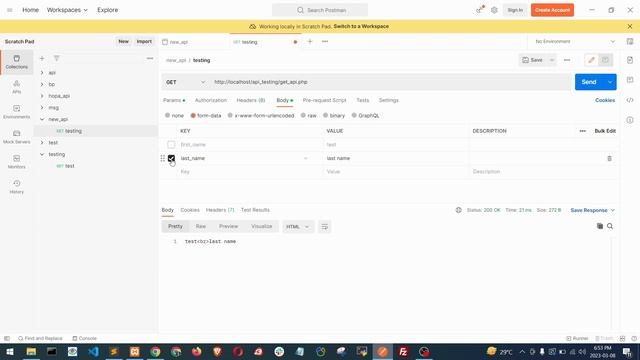
Task: Expand the api collection
Action: pyautogui.click(x=42, y=73)
